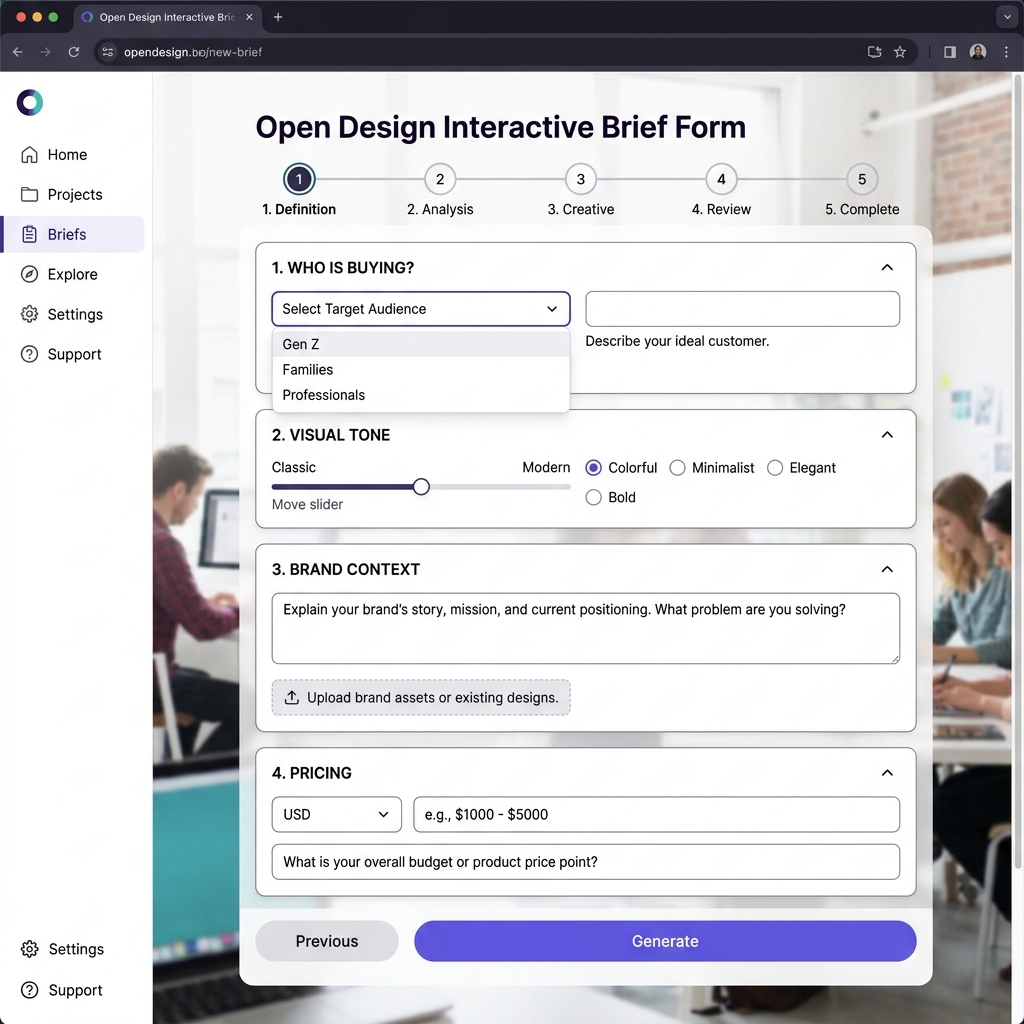Go to step 5 Complete circle
Image resolution: width=1024 pixels, height=1024 pixels.
pos(862,179)
